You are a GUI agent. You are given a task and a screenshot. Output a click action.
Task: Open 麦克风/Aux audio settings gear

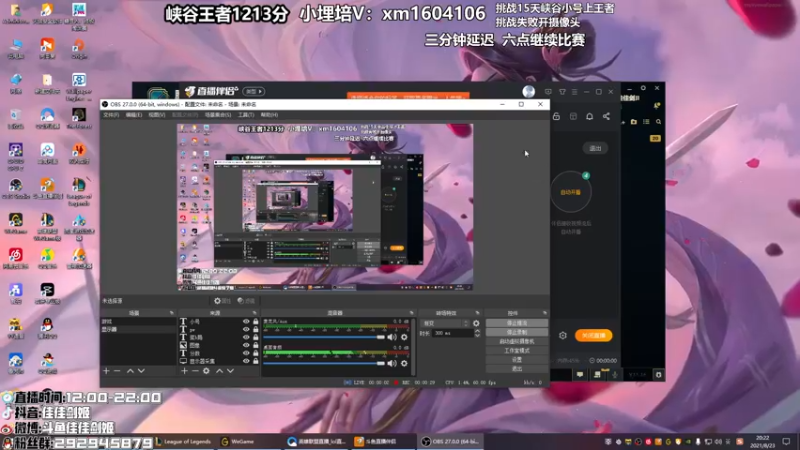point(404,337)
